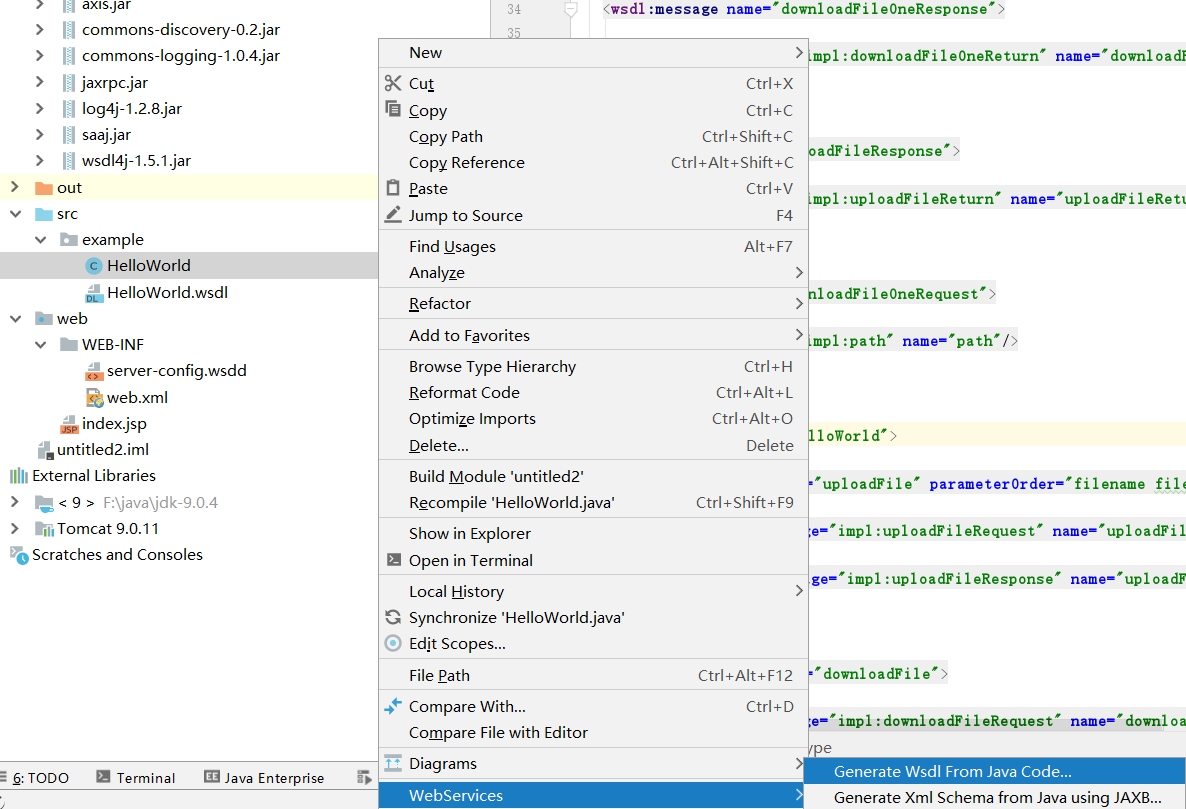Choose Compare File with Editor
Viewport: 1186px width, 809px height.
(593, 733)
